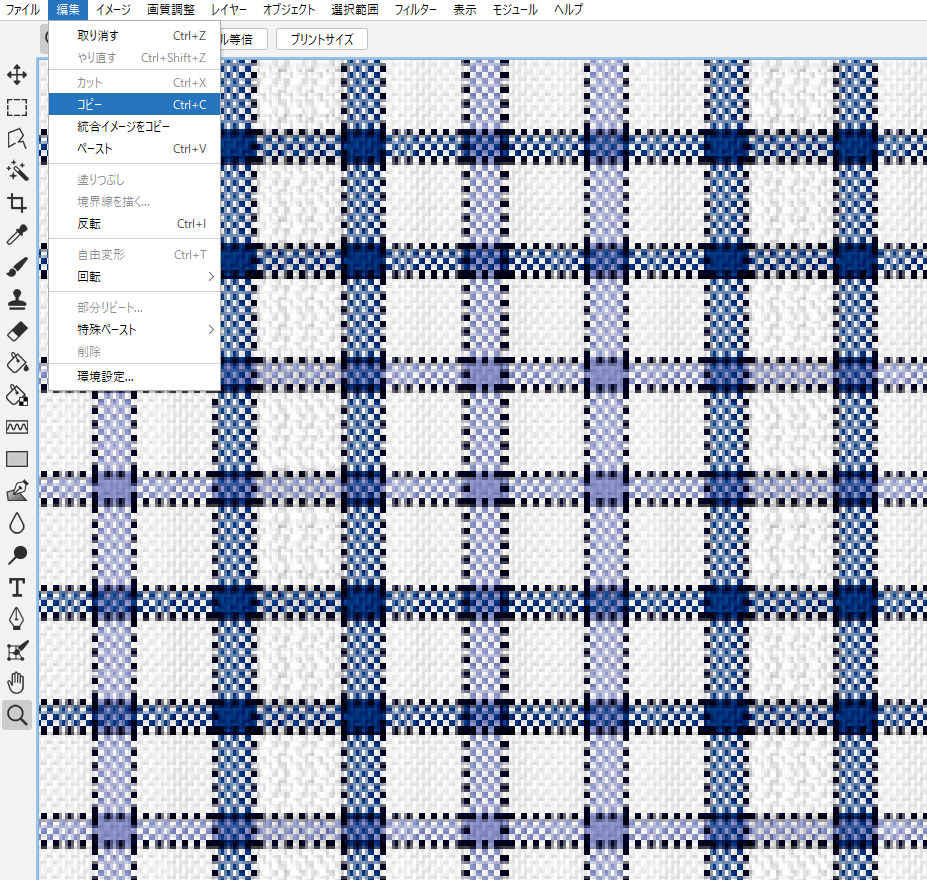
Task: Click the プリントサイズ button
Action: click(322, 40)
